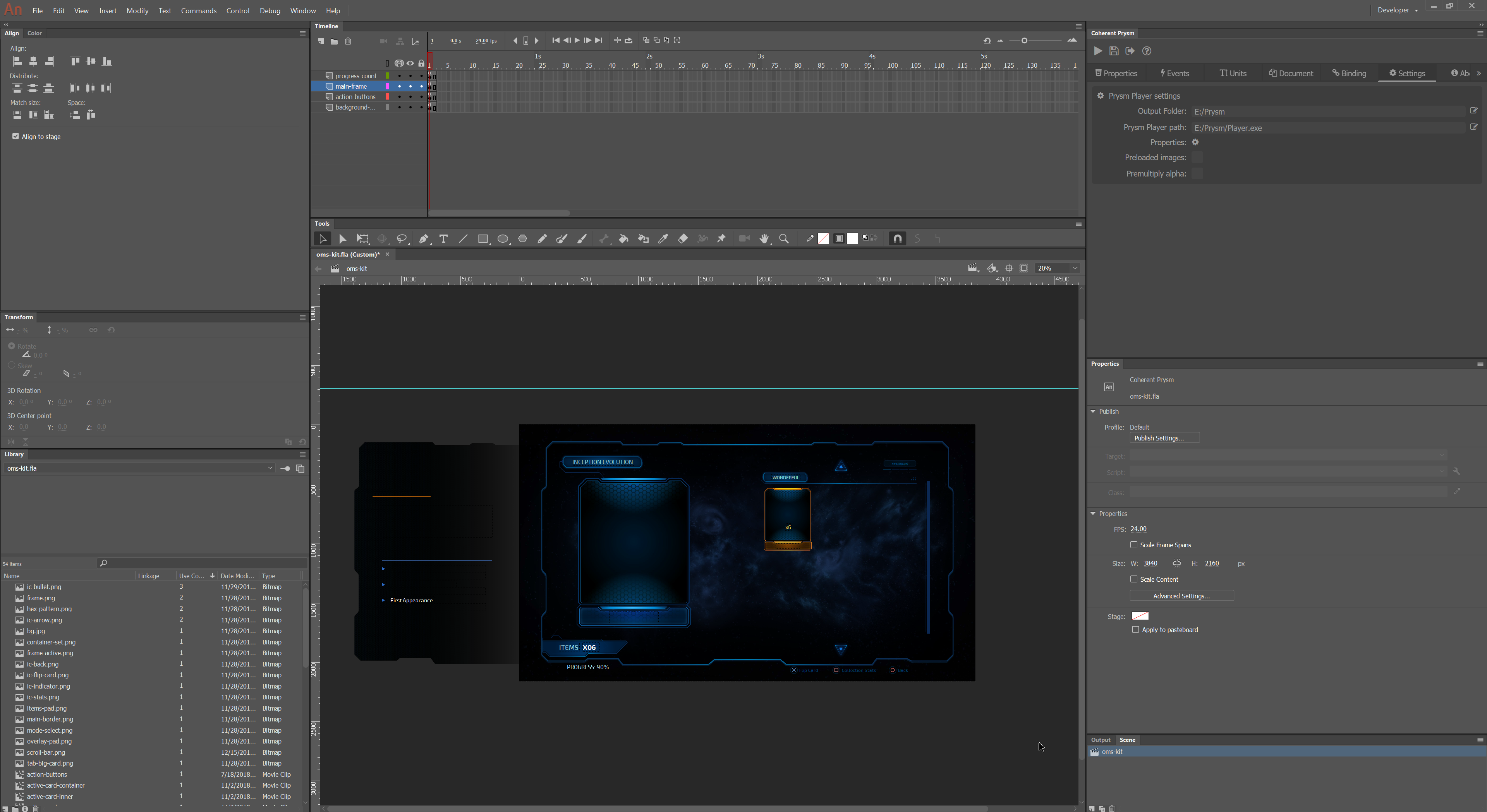Collapse the Properties section expander

[1093, 513]
